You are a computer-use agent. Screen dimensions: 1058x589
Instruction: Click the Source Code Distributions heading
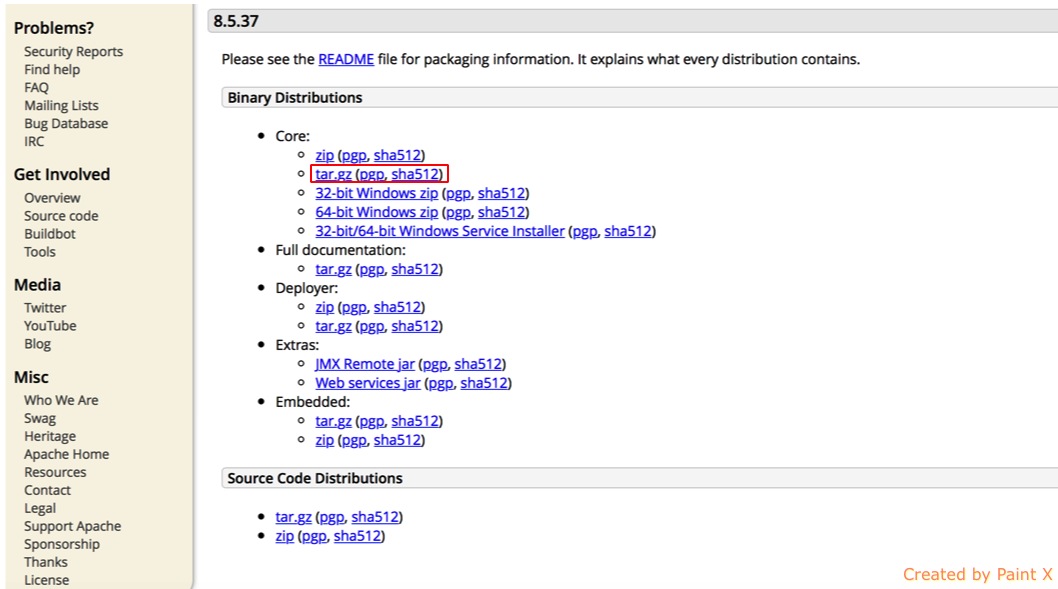point(315,478)
